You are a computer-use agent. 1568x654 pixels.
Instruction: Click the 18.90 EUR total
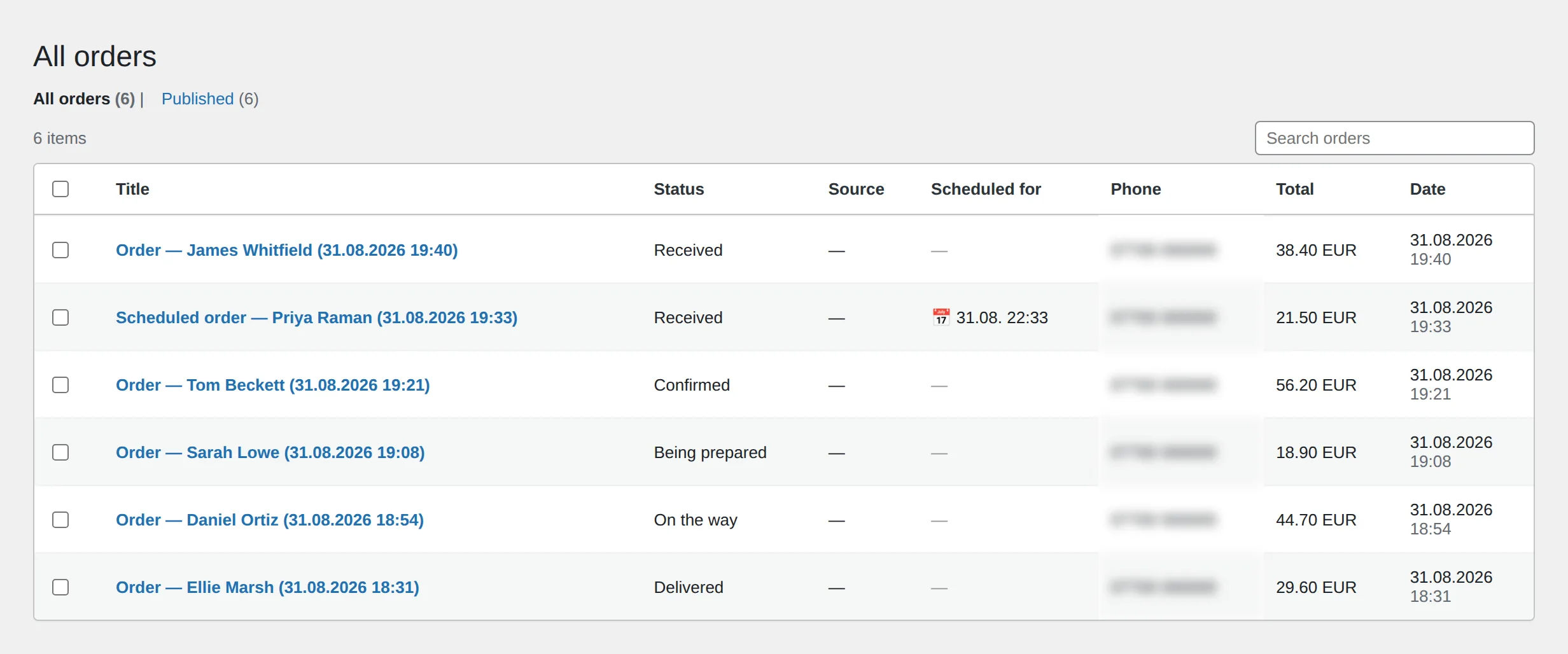click(1316, 452)
